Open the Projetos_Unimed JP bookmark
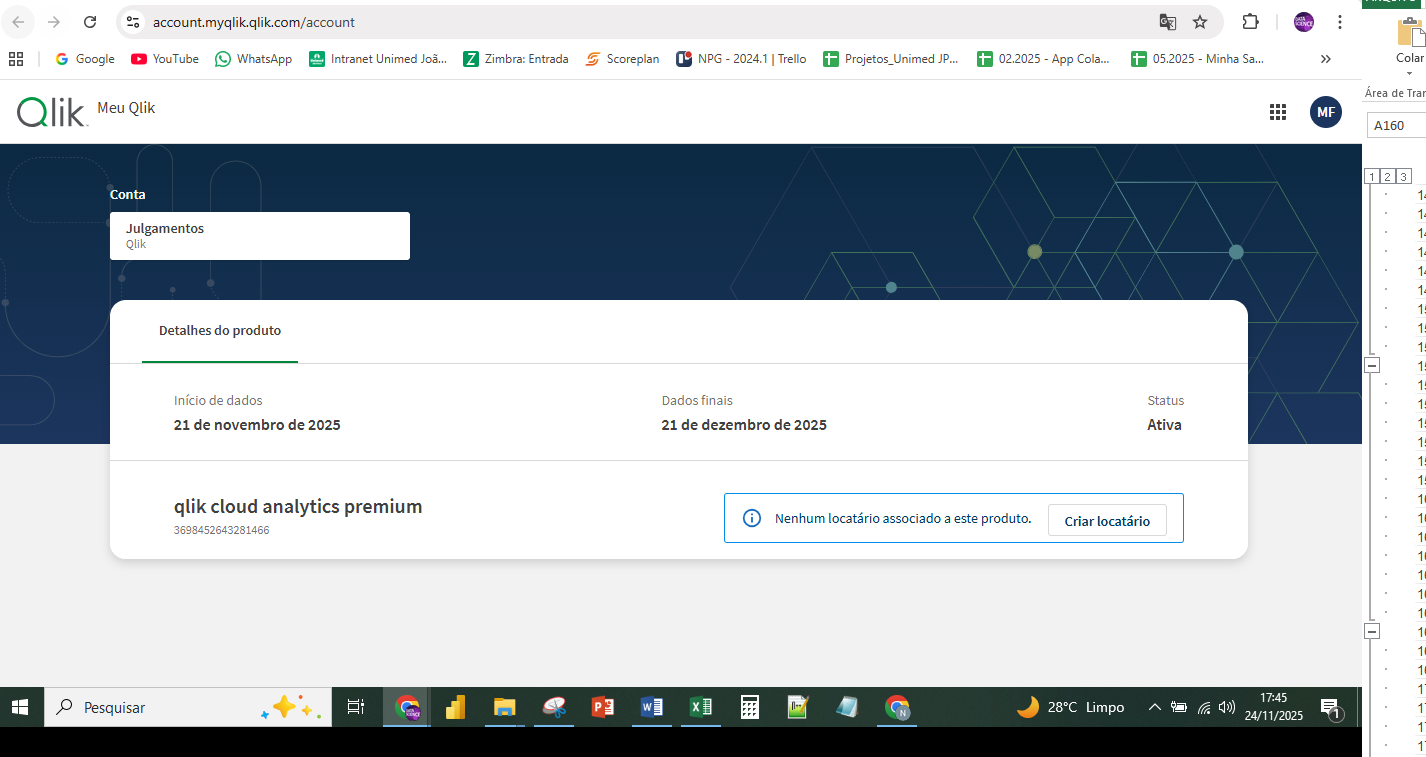This screenshot has width=1426, height=757. click(x=891, y=59)
